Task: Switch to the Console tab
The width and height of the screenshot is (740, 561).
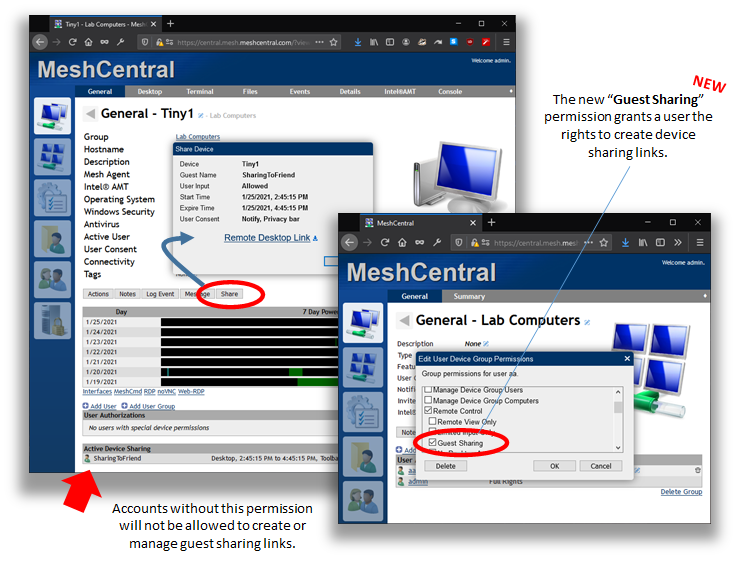Action: 450,92
